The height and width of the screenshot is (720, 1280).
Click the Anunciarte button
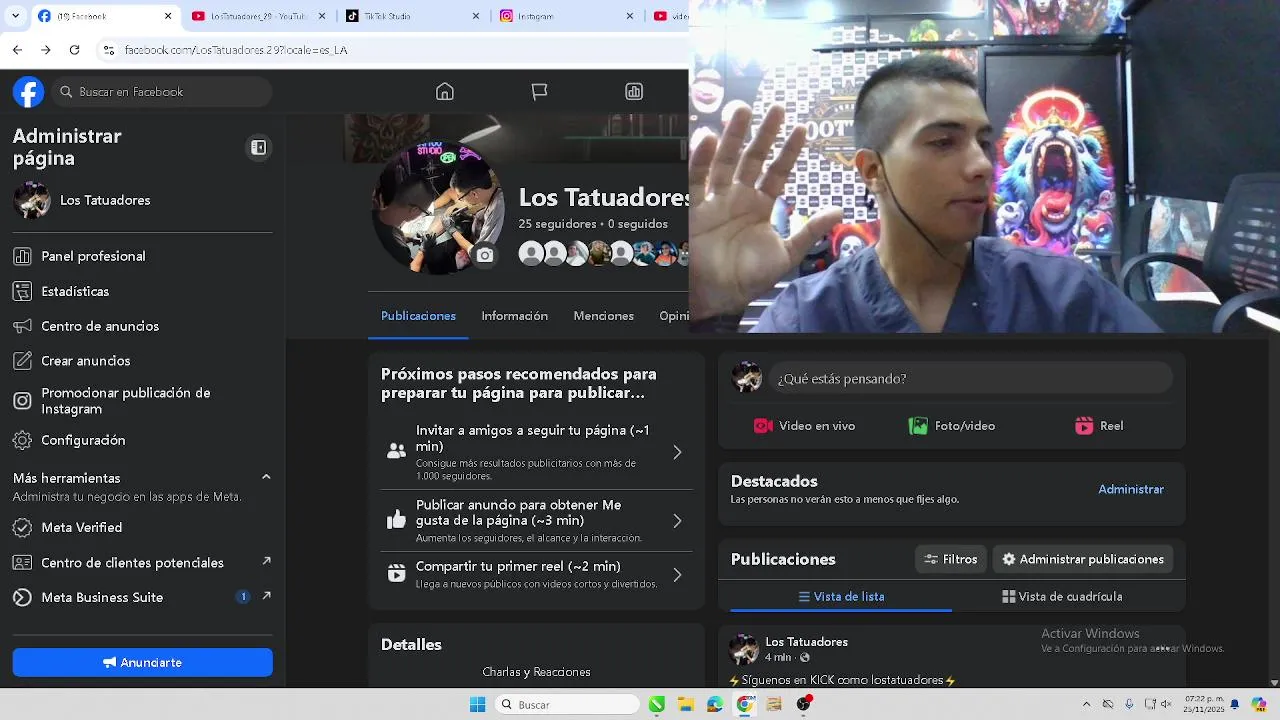pyautogui.click(x=142, y=662)
